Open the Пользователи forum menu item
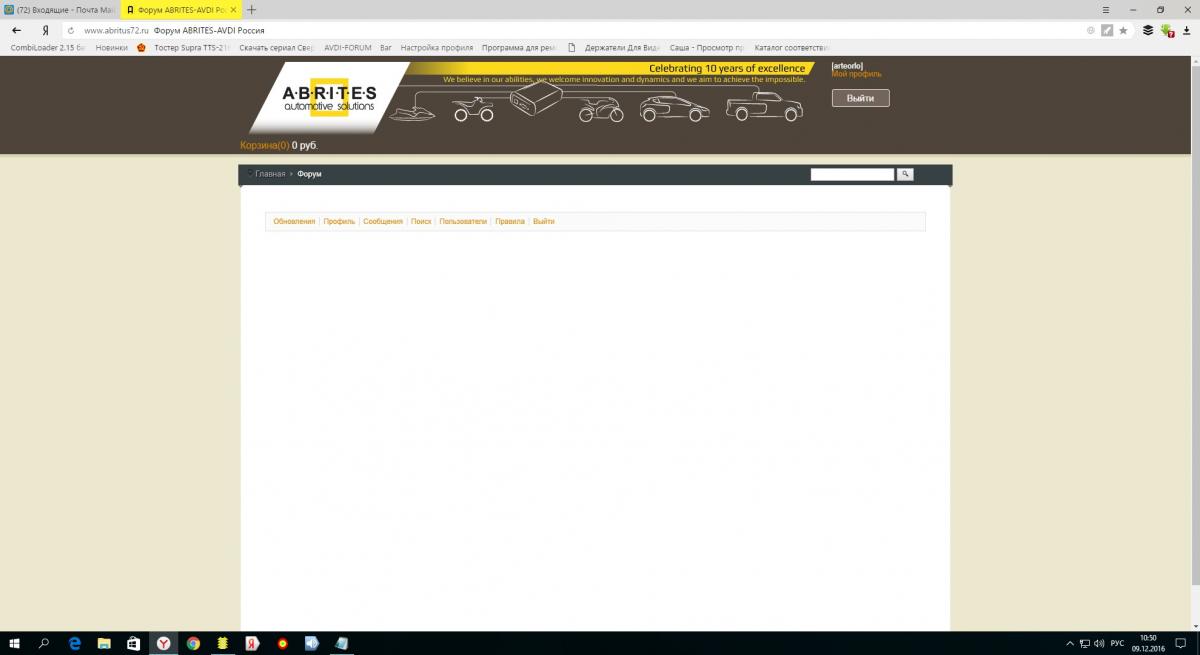This screenshot has width=1200, height=655. tap(463, 221)
